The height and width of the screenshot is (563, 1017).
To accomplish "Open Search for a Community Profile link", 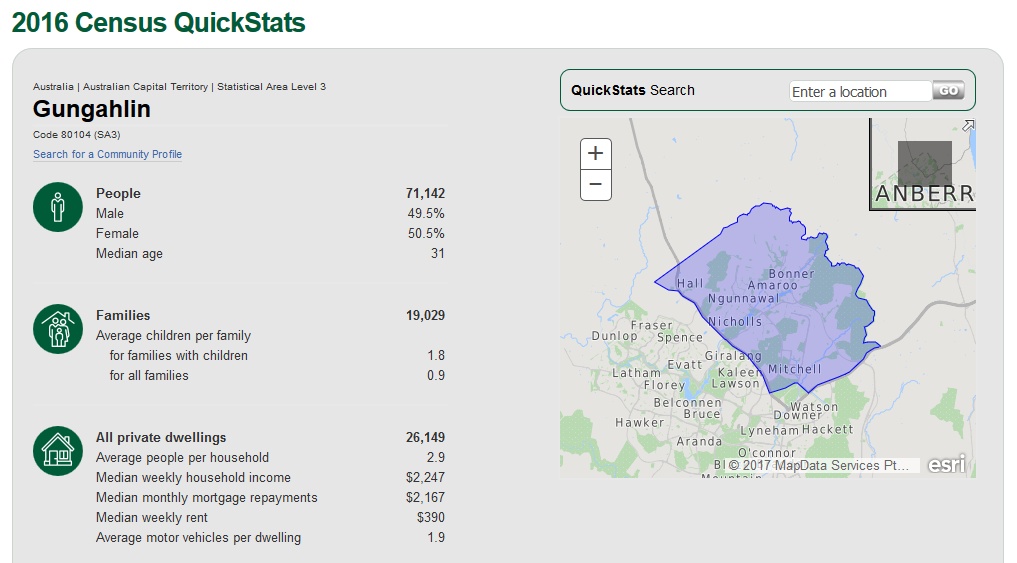I will 107,154.
